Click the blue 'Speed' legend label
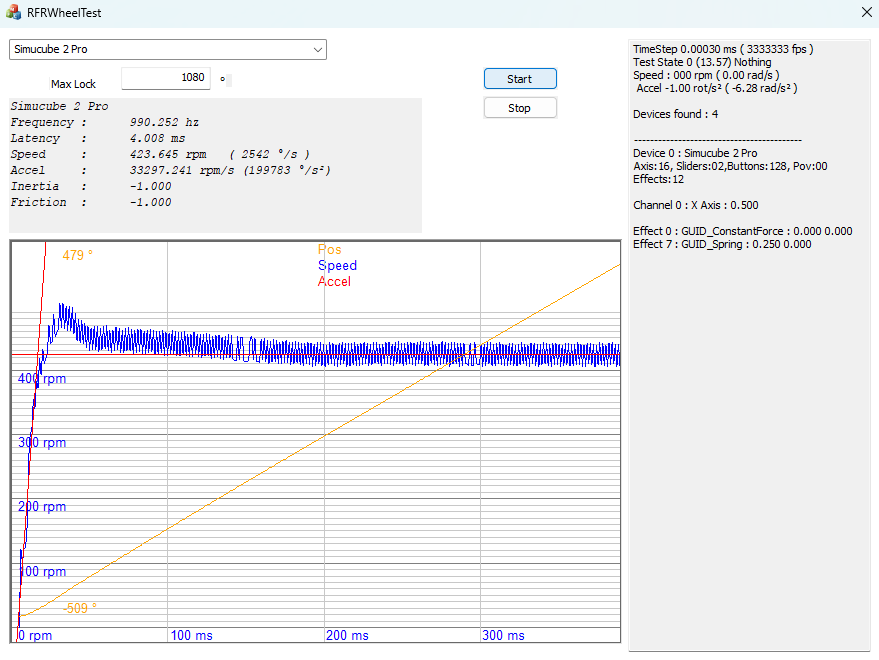The width and height of the screenshot is (879, 660). (337, 265)
